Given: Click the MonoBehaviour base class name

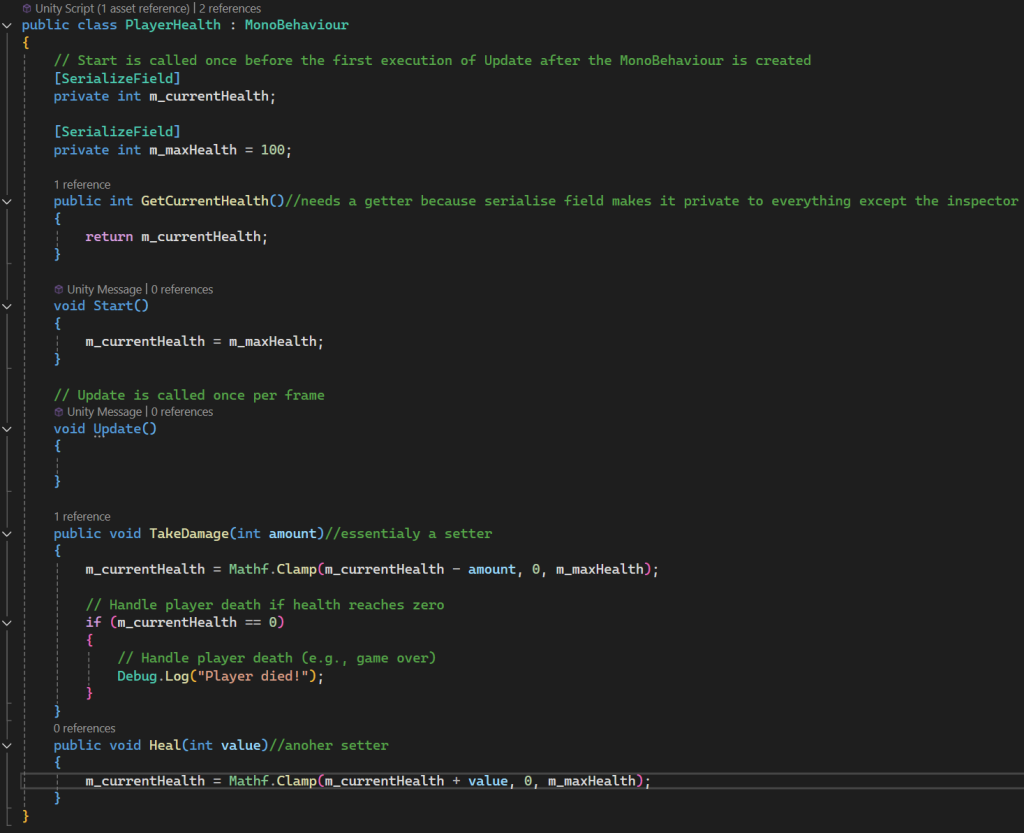Looking at the screenshot, I should (296, 25).
